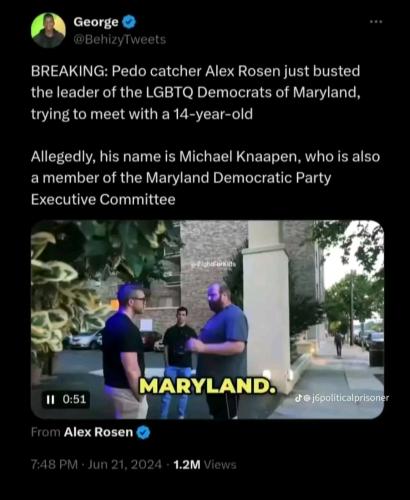Click the blue verified badge beside George
410x500 pixels.
[x=129, y=22]
